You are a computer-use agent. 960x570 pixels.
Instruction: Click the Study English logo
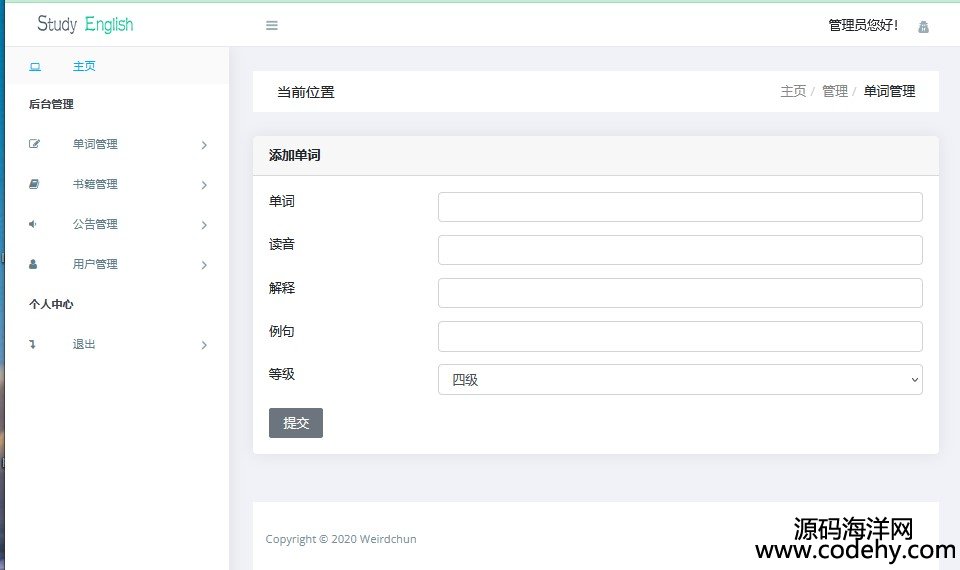click(85, 24)
